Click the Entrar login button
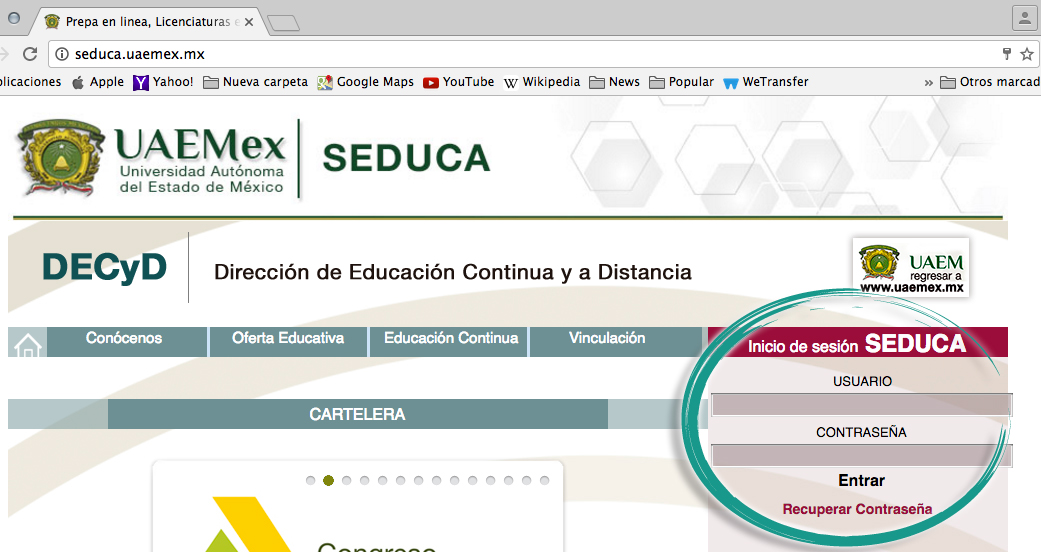This screenshot has height=552, width=1041. (x=861, y=480)
